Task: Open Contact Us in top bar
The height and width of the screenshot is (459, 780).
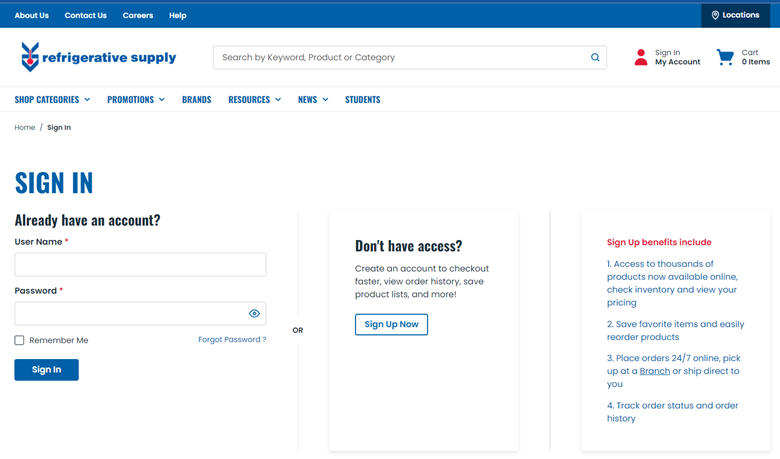Action: click(x=86, y=15)
